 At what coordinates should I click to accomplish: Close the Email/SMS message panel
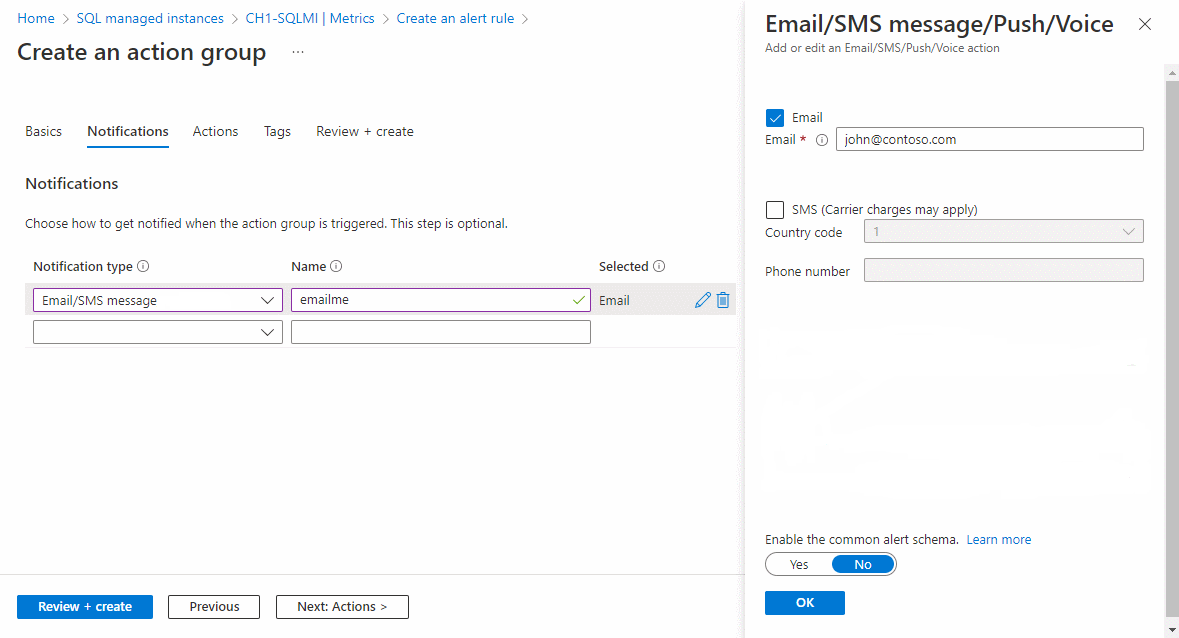[x=1145, y=25]
